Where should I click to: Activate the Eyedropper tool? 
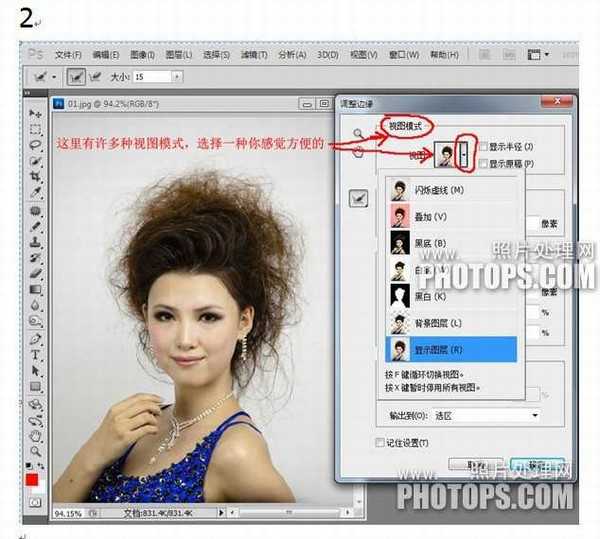[35, 193]
